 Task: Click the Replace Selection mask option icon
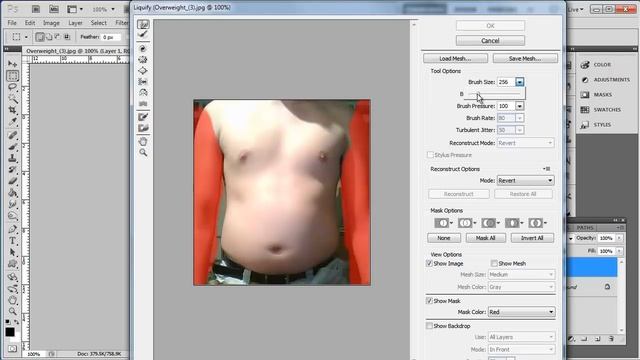tap(443, 223)
